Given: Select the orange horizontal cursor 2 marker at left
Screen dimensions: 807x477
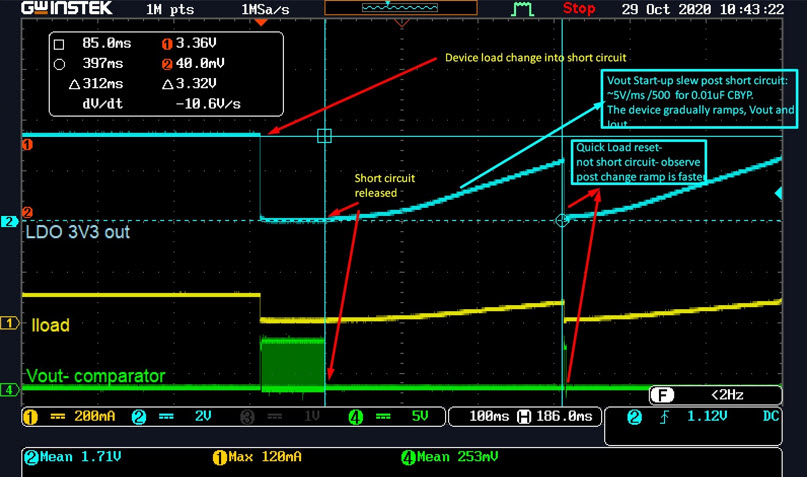Looking at the screenshot, I should tap(28, 212).
